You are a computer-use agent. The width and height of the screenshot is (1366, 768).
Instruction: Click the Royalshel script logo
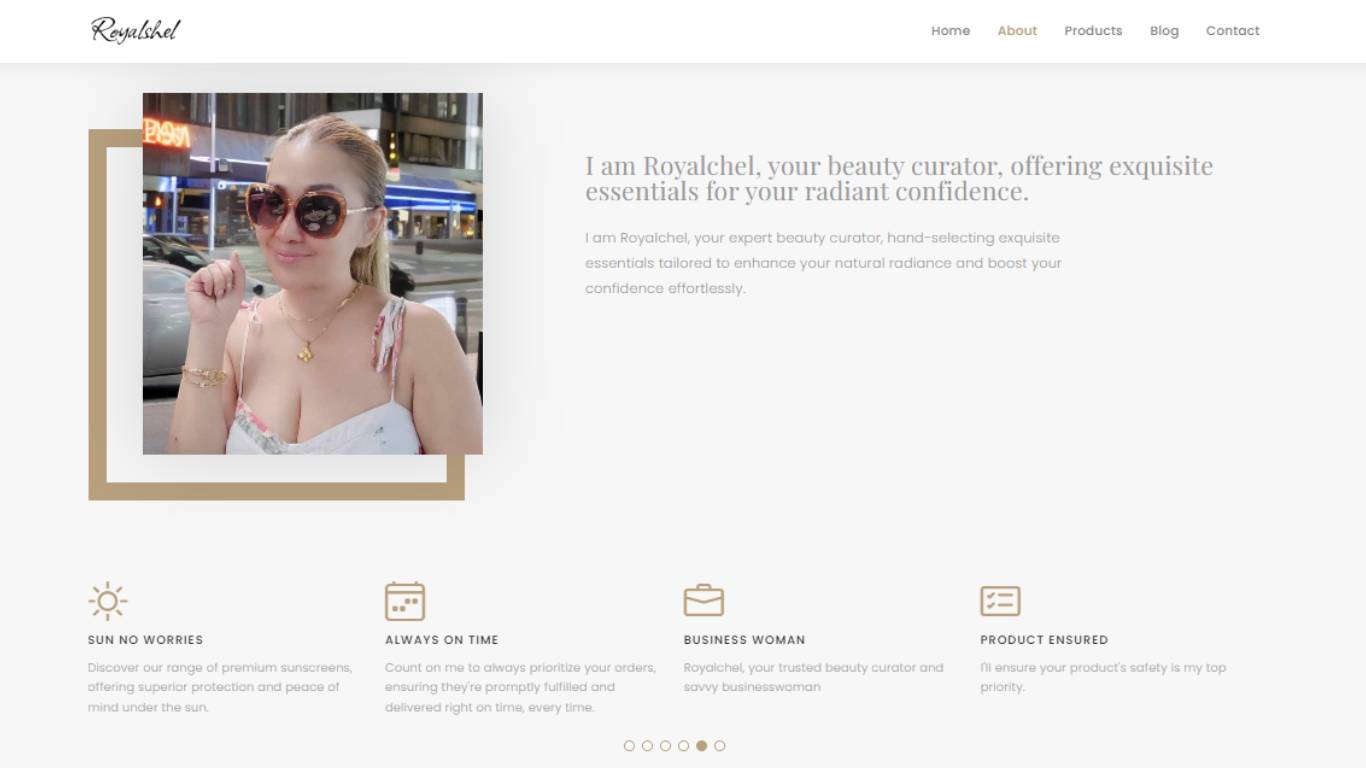coord(136,30)
